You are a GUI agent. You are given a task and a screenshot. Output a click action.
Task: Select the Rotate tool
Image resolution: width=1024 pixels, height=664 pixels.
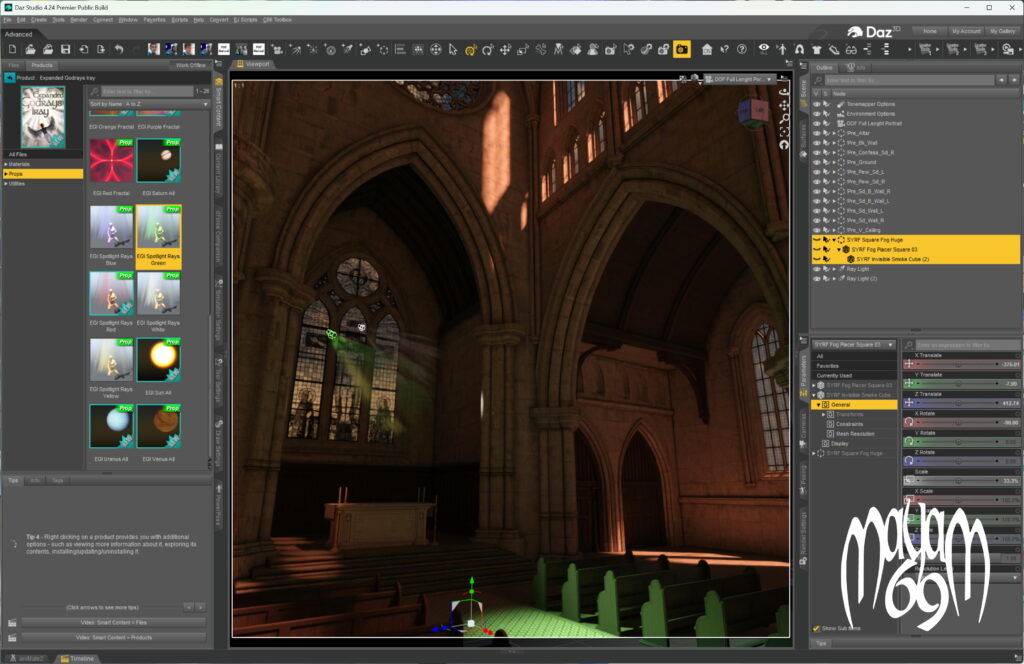(488, 50)
